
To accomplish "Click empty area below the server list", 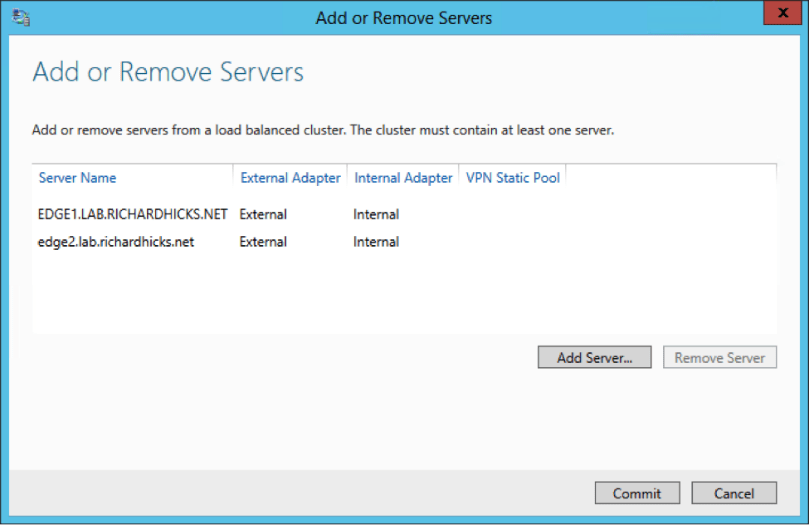I will pos(400,295).
